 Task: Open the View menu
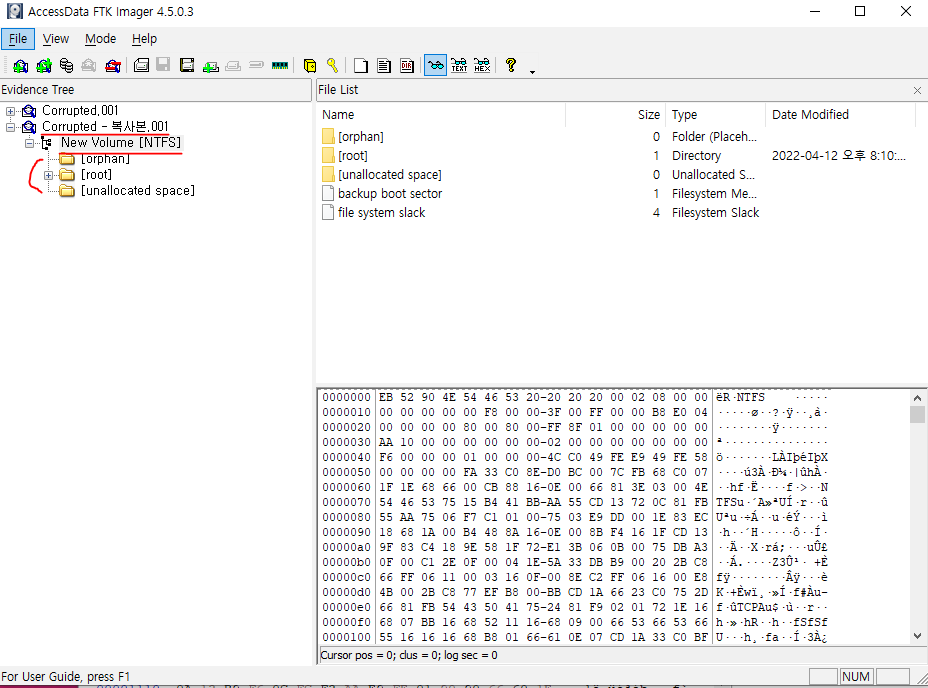click(x=56, y=39)
